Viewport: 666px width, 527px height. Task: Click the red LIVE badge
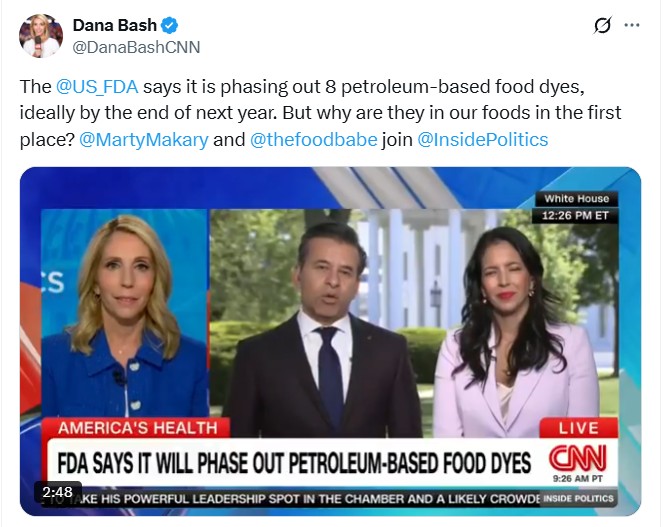pyautogui.click(x=578, y=428)
